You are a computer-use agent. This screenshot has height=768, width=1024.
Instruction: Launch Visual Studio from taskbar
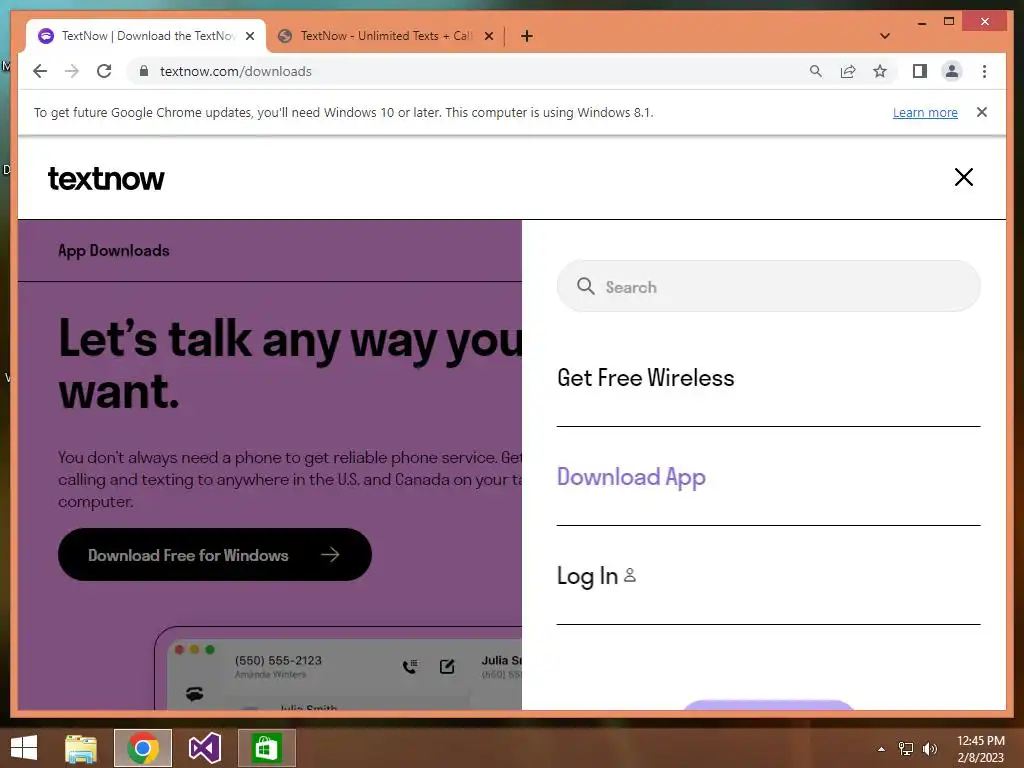(205, 748)
